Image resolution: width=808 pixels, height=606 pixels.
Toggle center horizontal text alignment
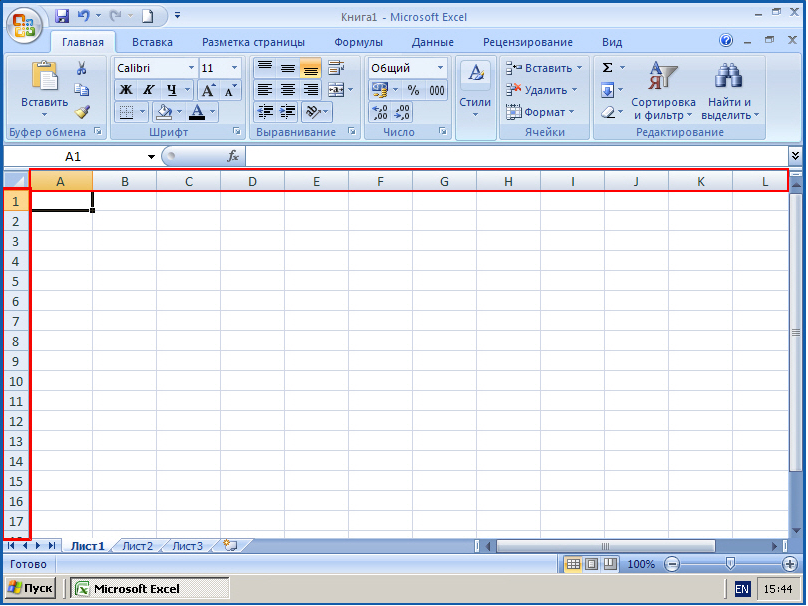[288, 90]
